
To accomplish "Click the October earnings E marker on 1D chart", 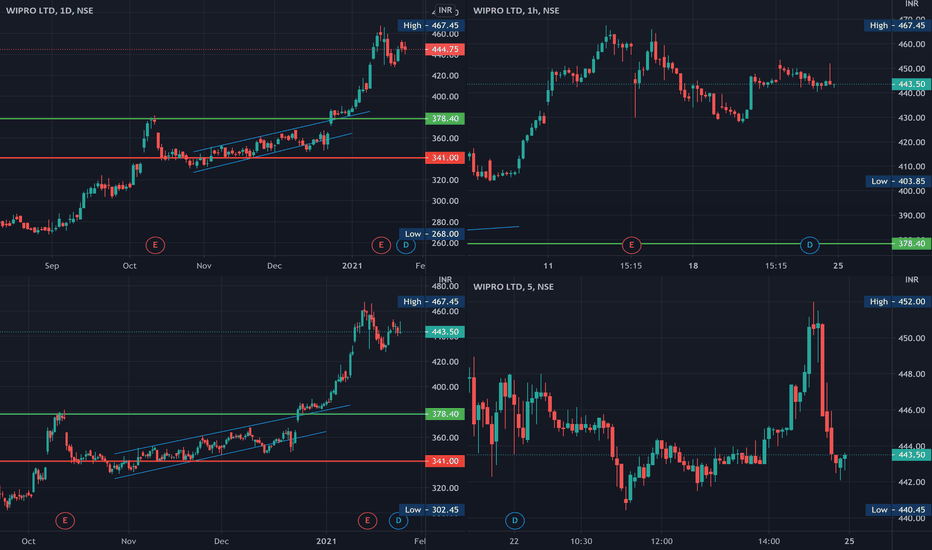I will (155, 245).
